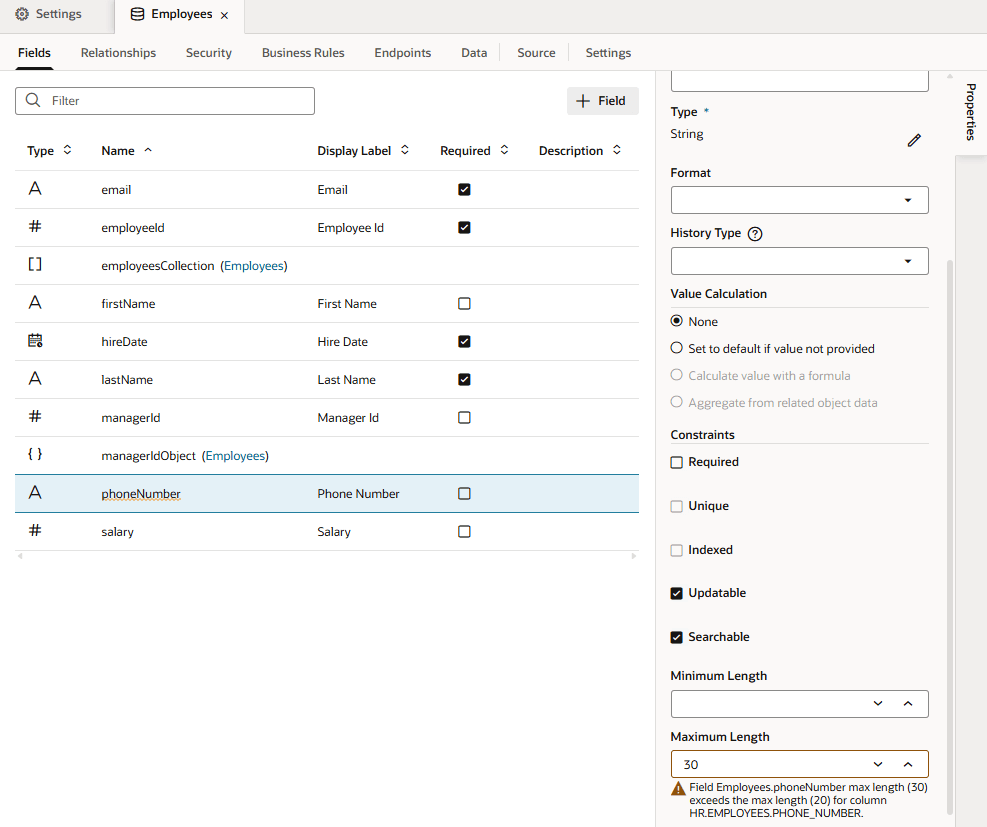Click the string type icon for firstName row
This screenshot has width=987, height=827.
coord(35,302)
